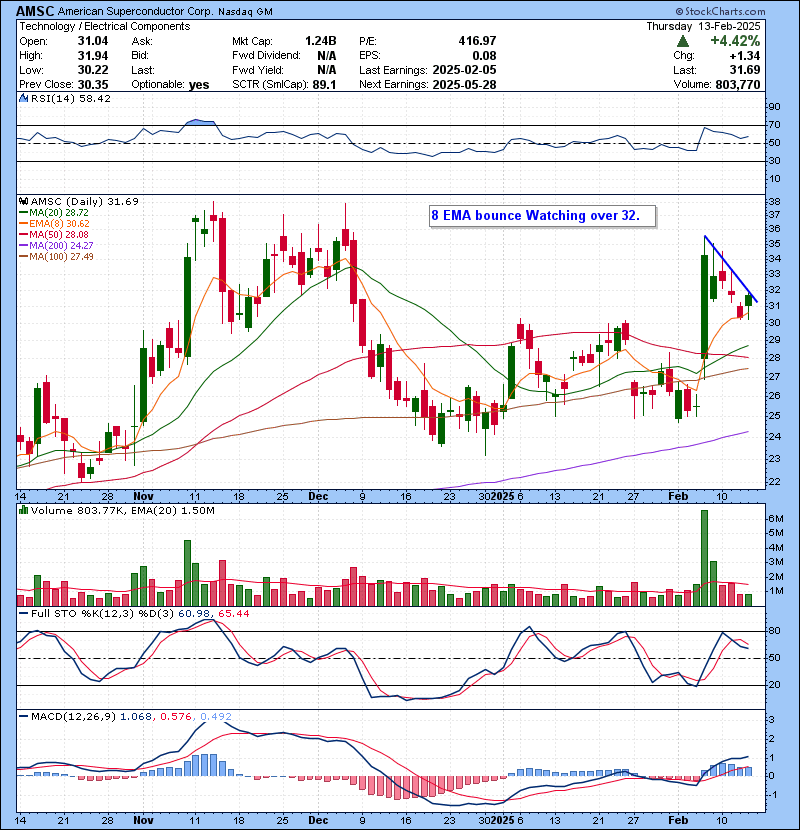Image resolution: width=800 pixels, height=830 pixels.
Task: Click the Chg value +1.34
Action: click(x=745, y=56)
